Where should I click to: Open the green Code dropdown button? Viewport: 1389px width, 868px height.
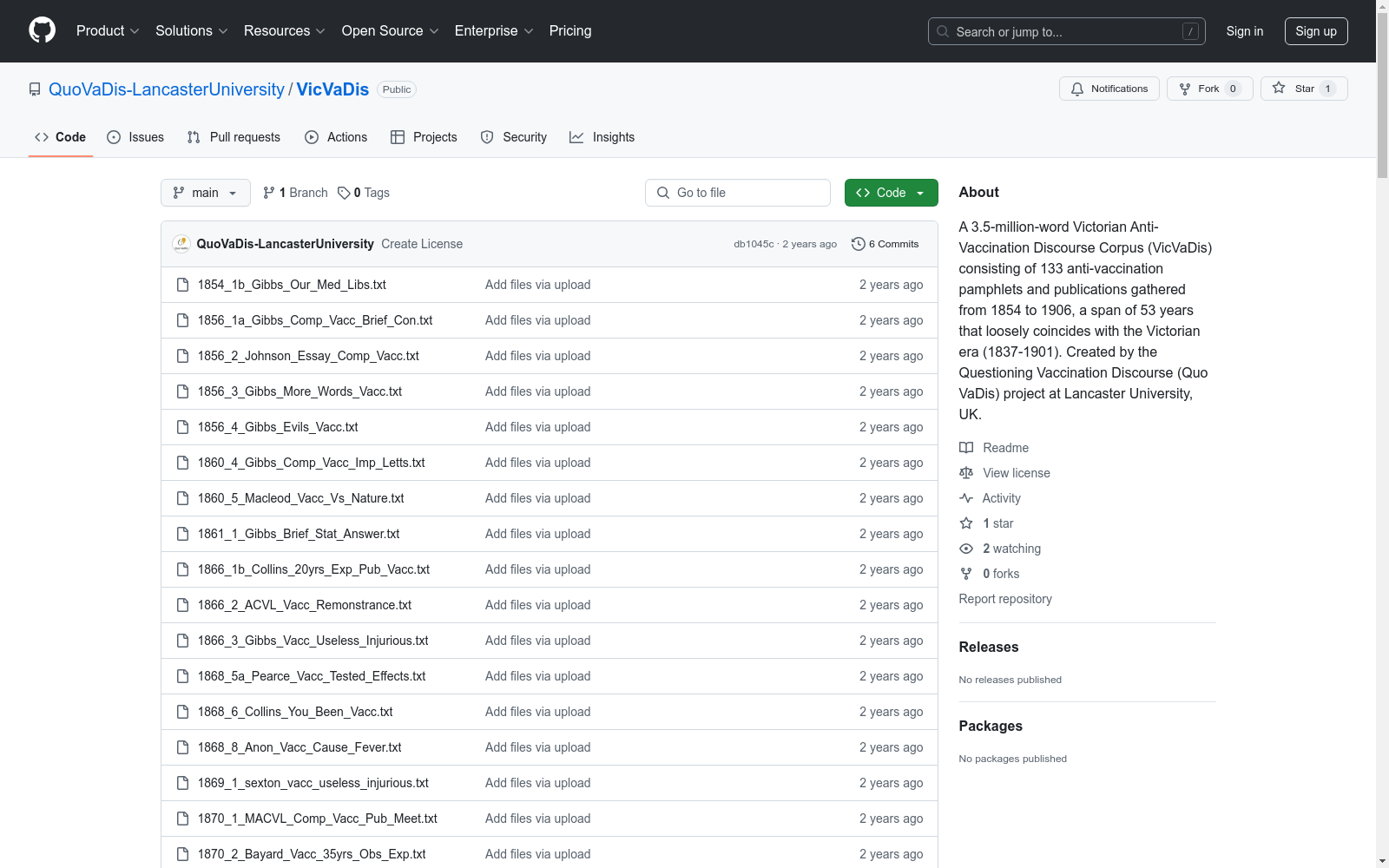[892, 193]
